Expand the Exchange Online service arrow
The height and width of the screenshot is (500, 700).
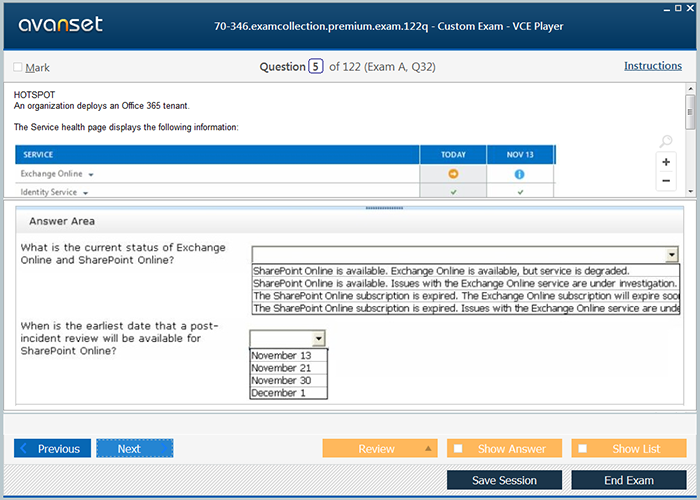click(91, 175)
